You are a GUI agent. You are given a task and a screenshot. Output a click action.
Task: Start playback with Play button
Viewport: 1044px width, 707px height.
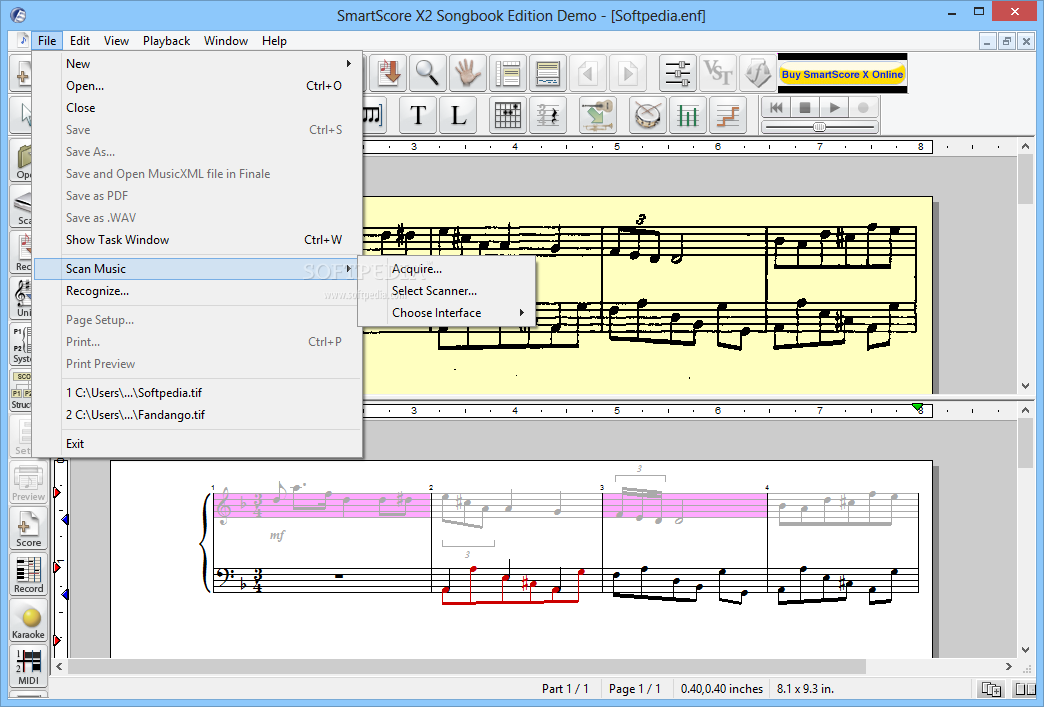coord(834,107)
